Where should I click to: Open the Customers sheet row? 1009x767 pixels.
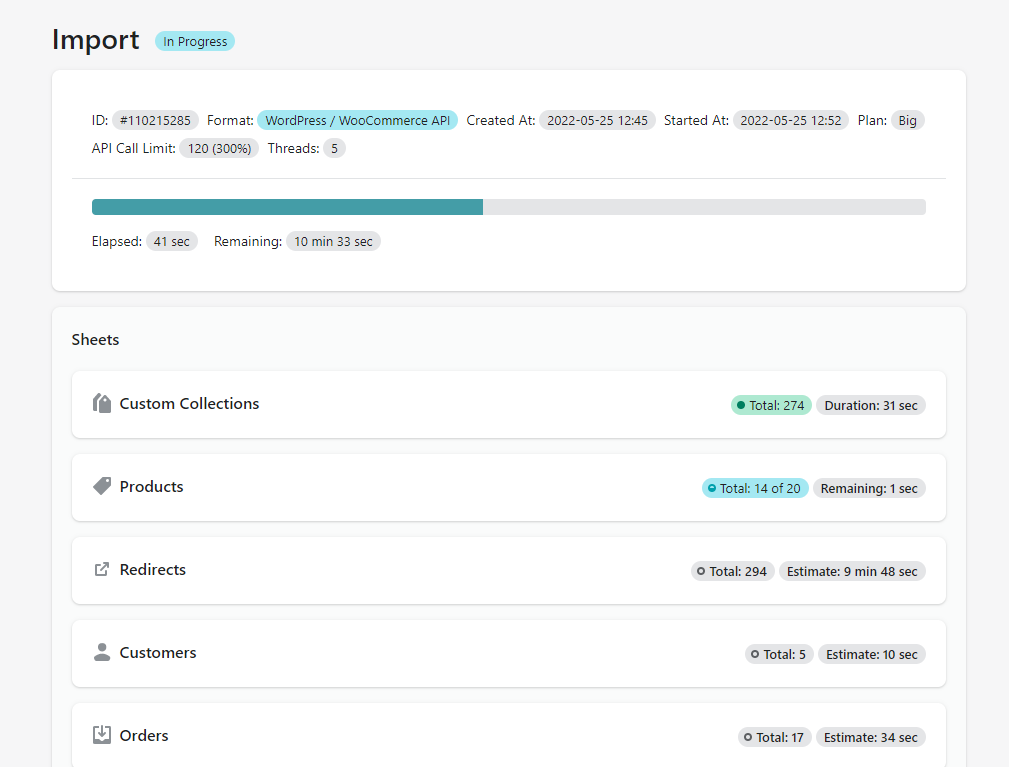[x=508, y=653]
